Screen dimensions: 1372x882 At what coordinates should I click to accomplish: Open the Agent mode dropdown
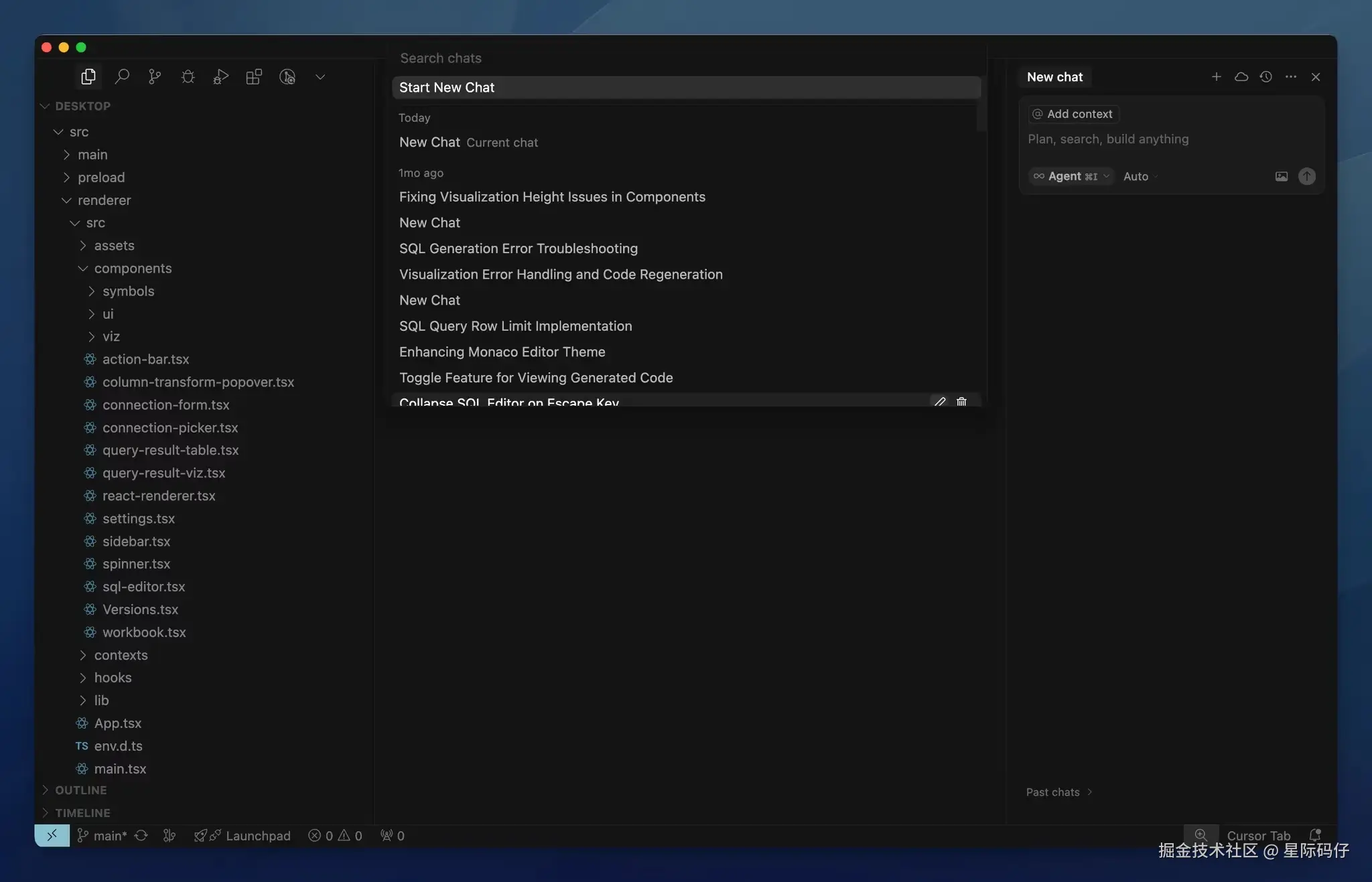[1071, 176]
